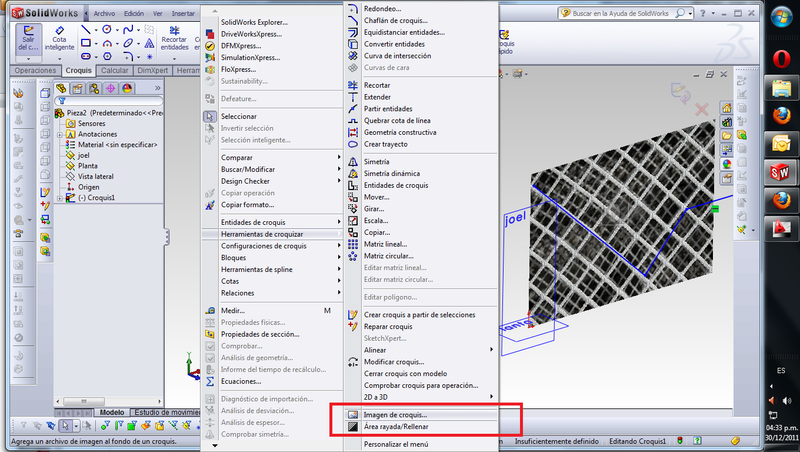Click Personalizar el menú entry
800x452 pixels.
click(396, 444)
